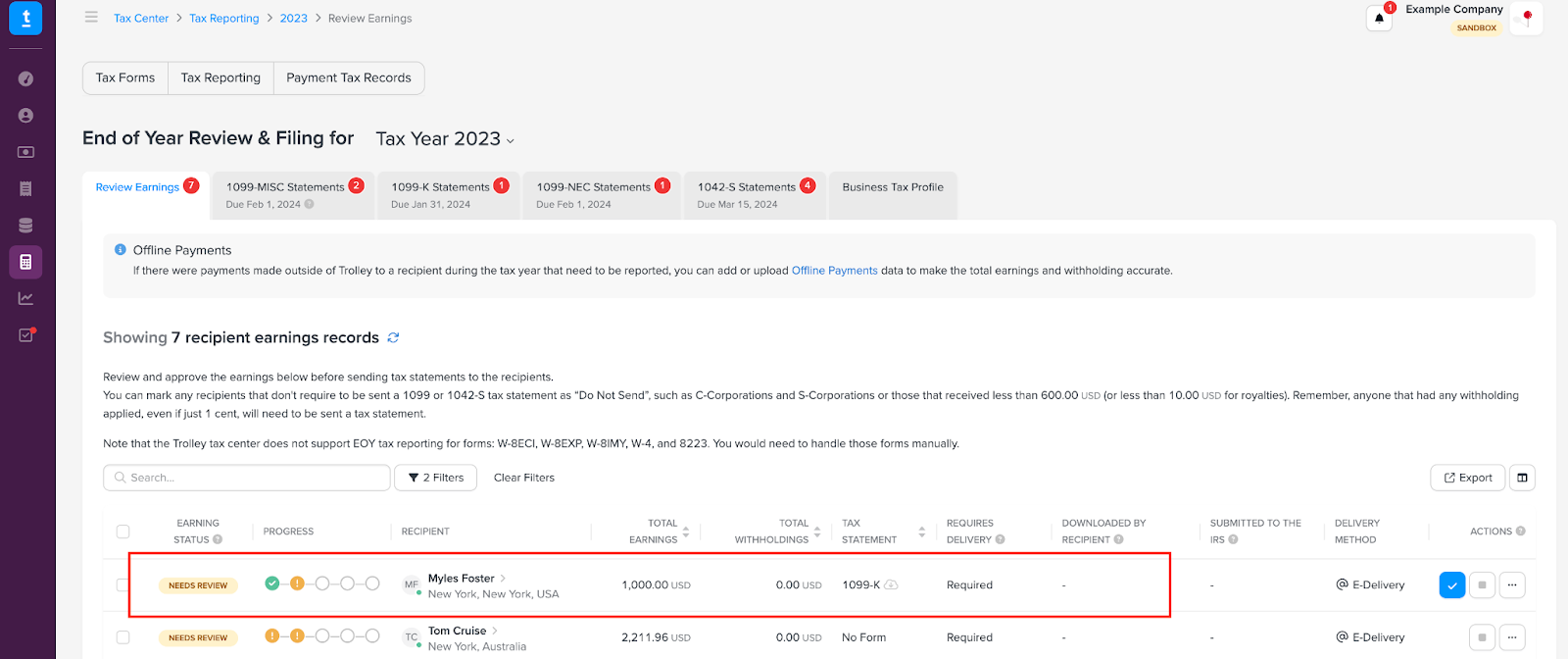Open the 1099-MISC Statements tab
This screenshot has width=1568, height=659.
click(x=293, y=195)
